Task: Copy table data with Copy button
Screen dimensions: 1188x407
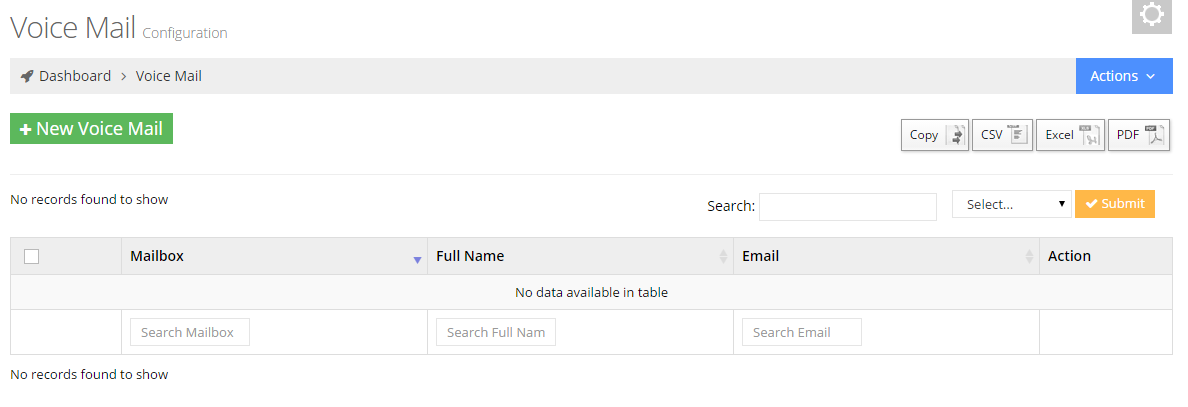Action: pos(935,135)
